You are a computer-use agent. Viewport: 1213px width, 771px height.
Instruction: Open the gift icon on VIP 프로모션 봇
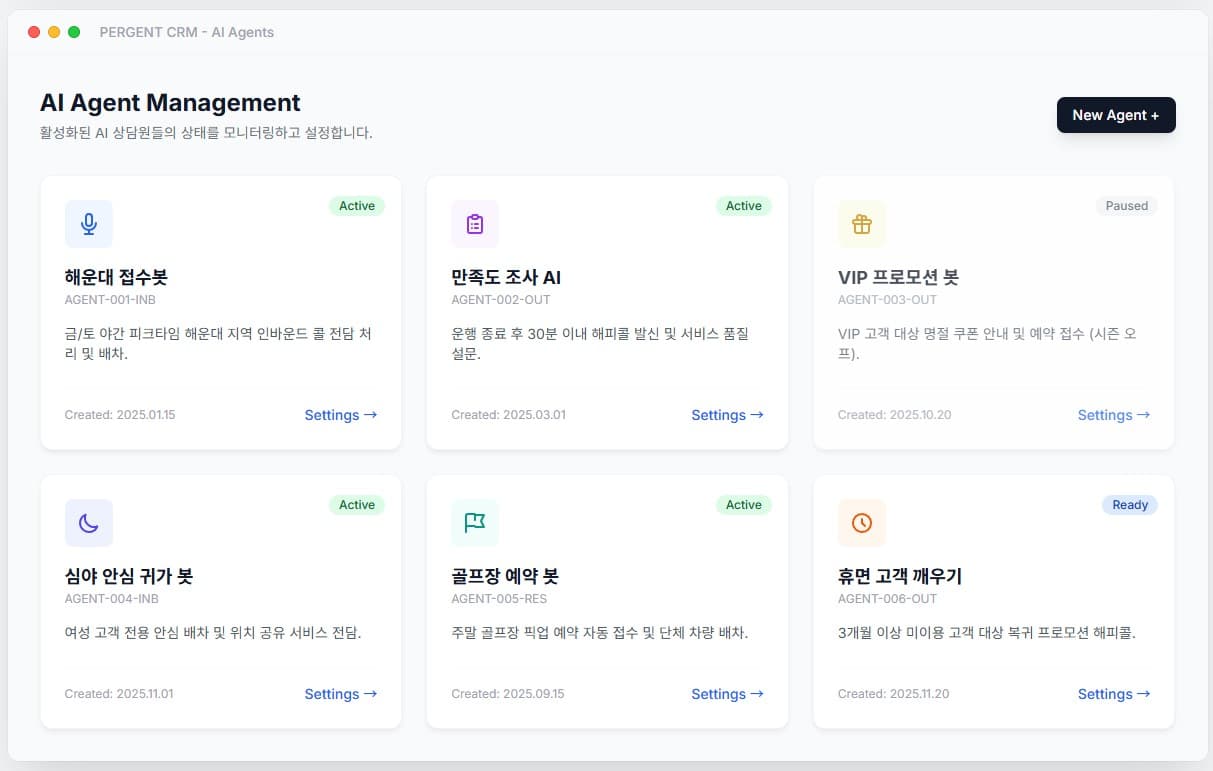[x=862, y=223]
